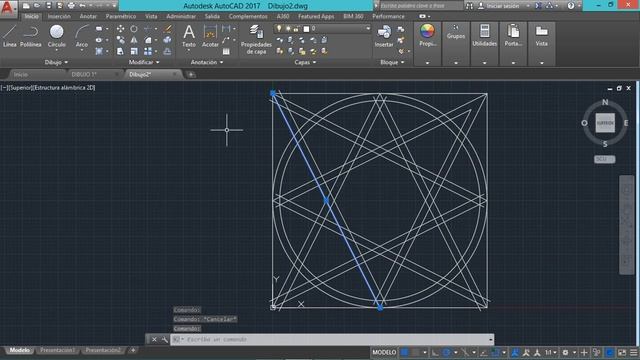640x360 pixels.
Task: Select the Acotar dimension tool
Action: (x=210, y=36)
